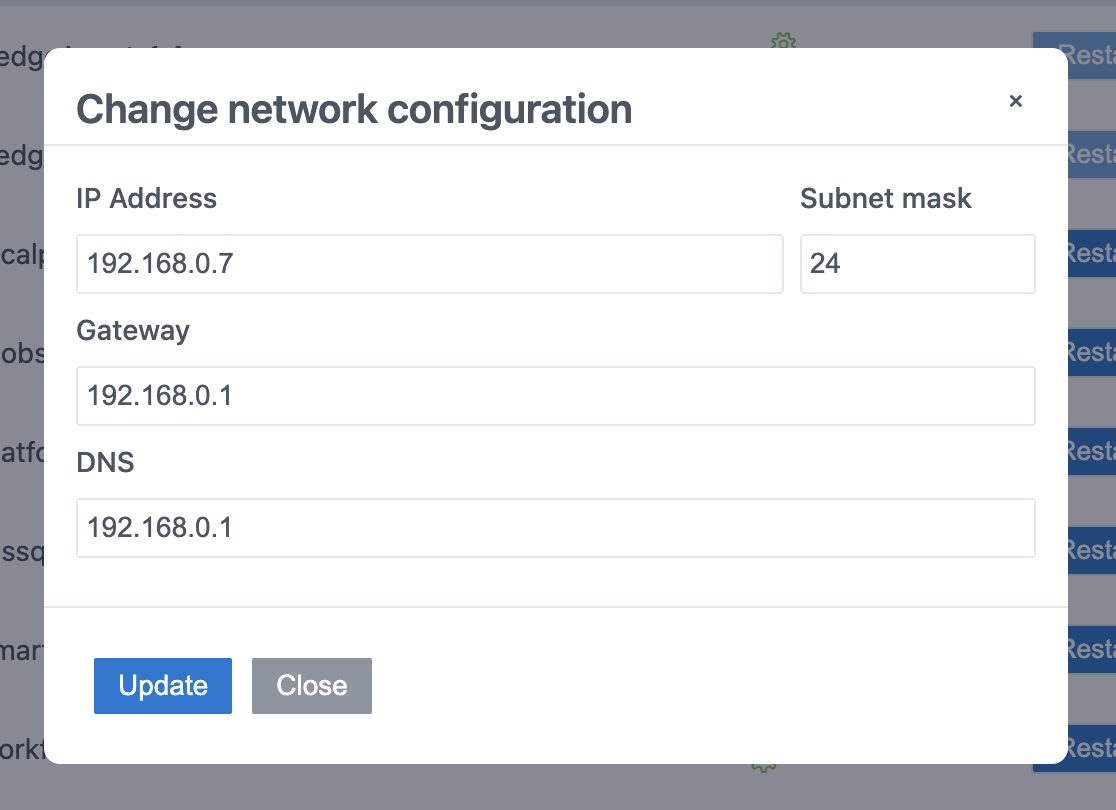Viewport: 1116px width, 810px height.
Task: Hit Restart on the 'obs' row
Action: click(x=1091, y=353)
